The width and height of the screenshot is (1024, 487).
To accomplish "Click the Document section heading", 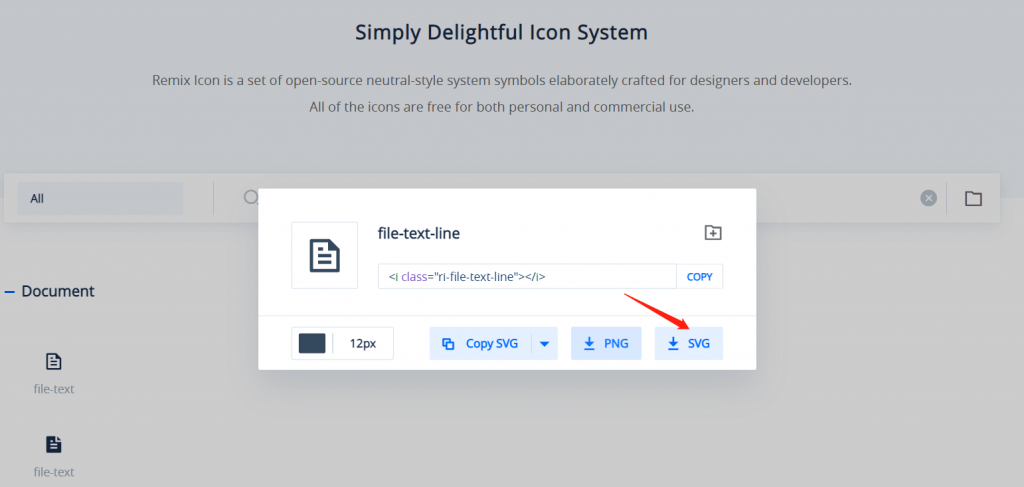I will (x=58, y=292).
